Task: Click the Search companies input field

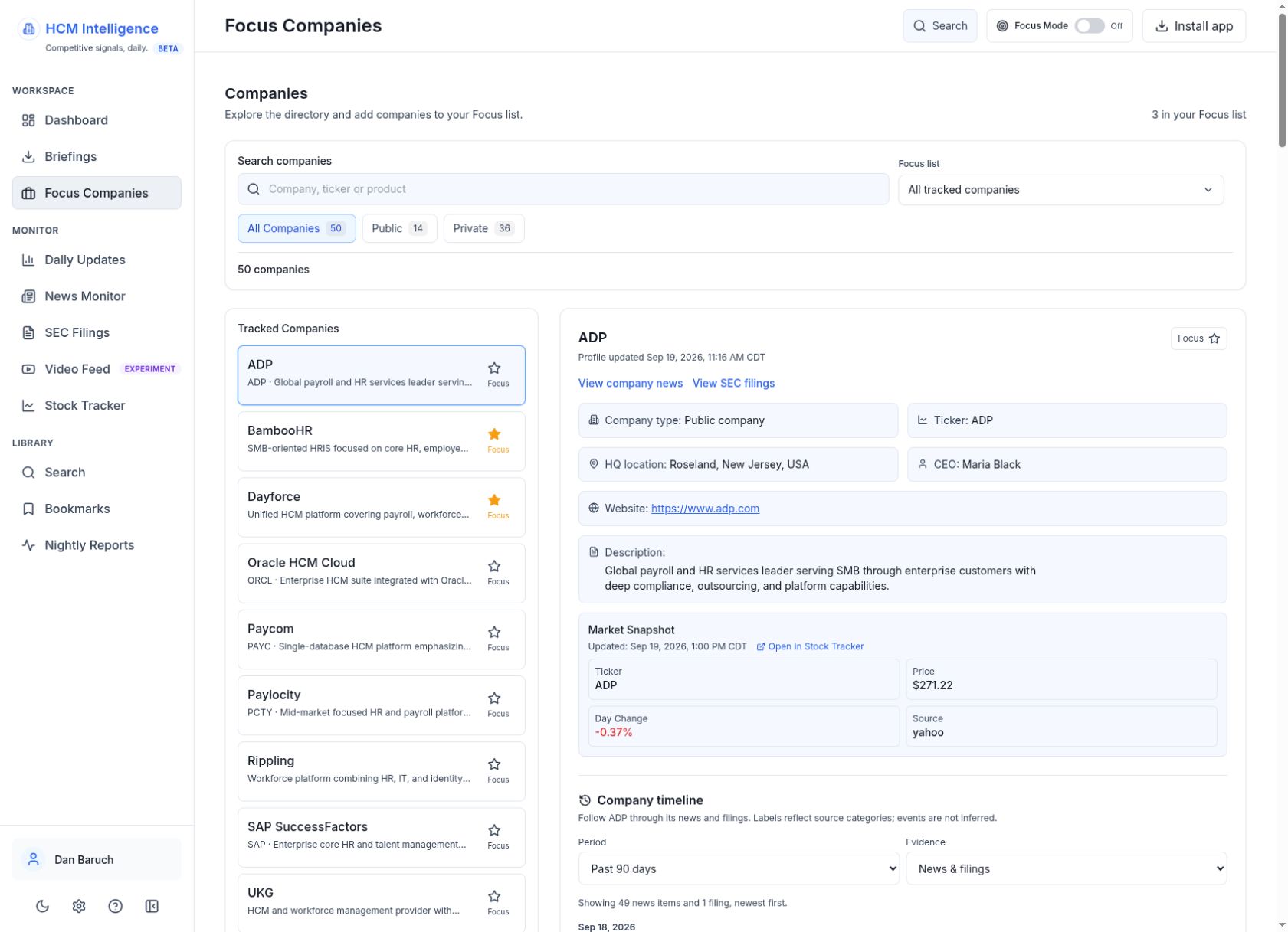Action: (563, 189)
